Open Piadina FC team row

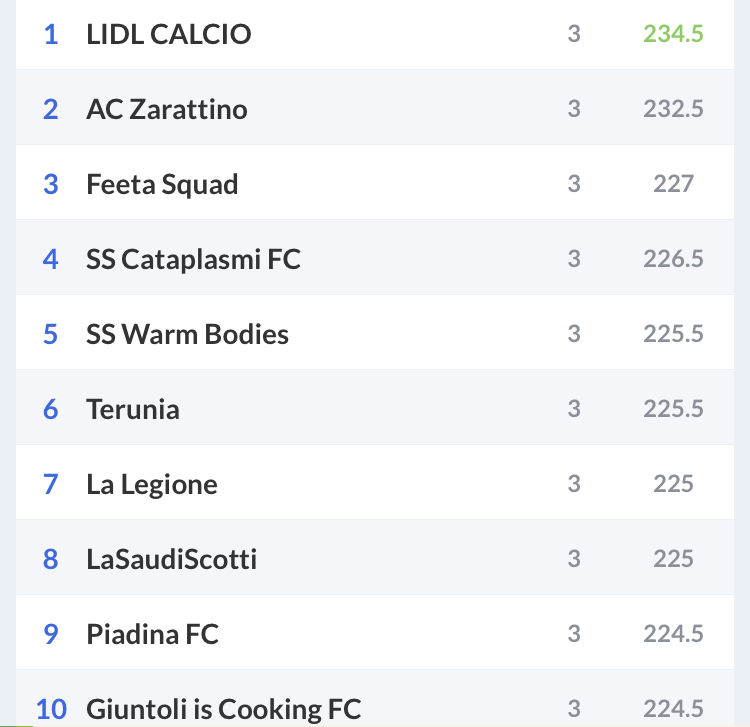(375, 632)
